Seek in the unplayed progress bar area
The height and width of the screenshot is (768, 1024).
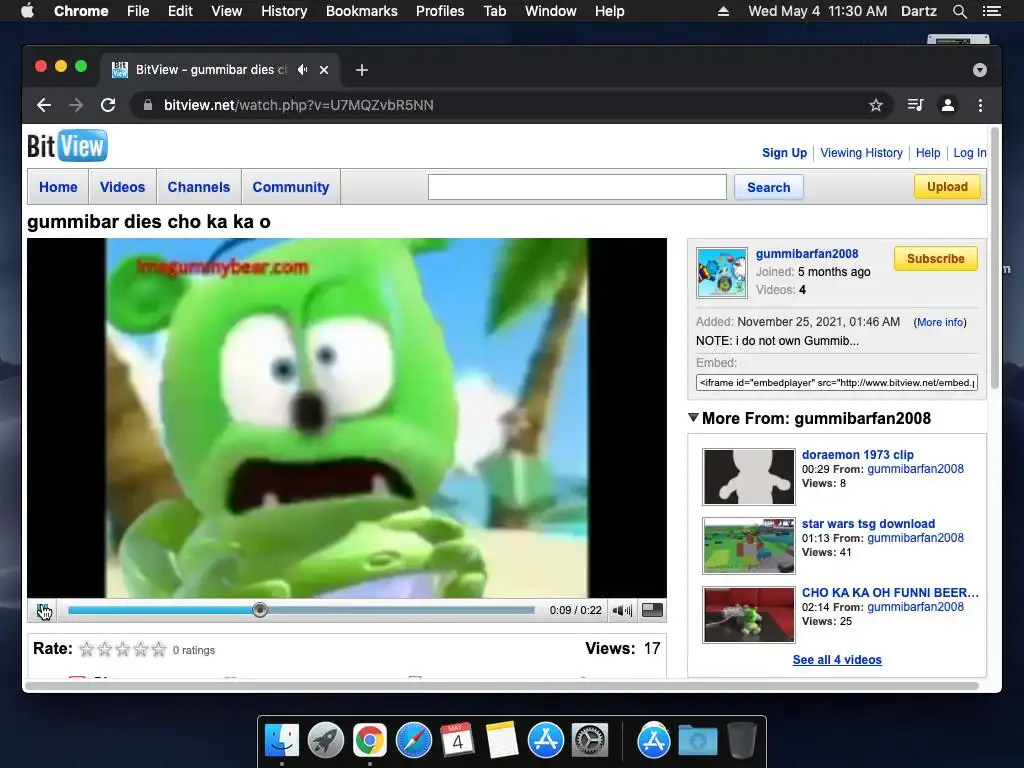click(x=401, y=610)
